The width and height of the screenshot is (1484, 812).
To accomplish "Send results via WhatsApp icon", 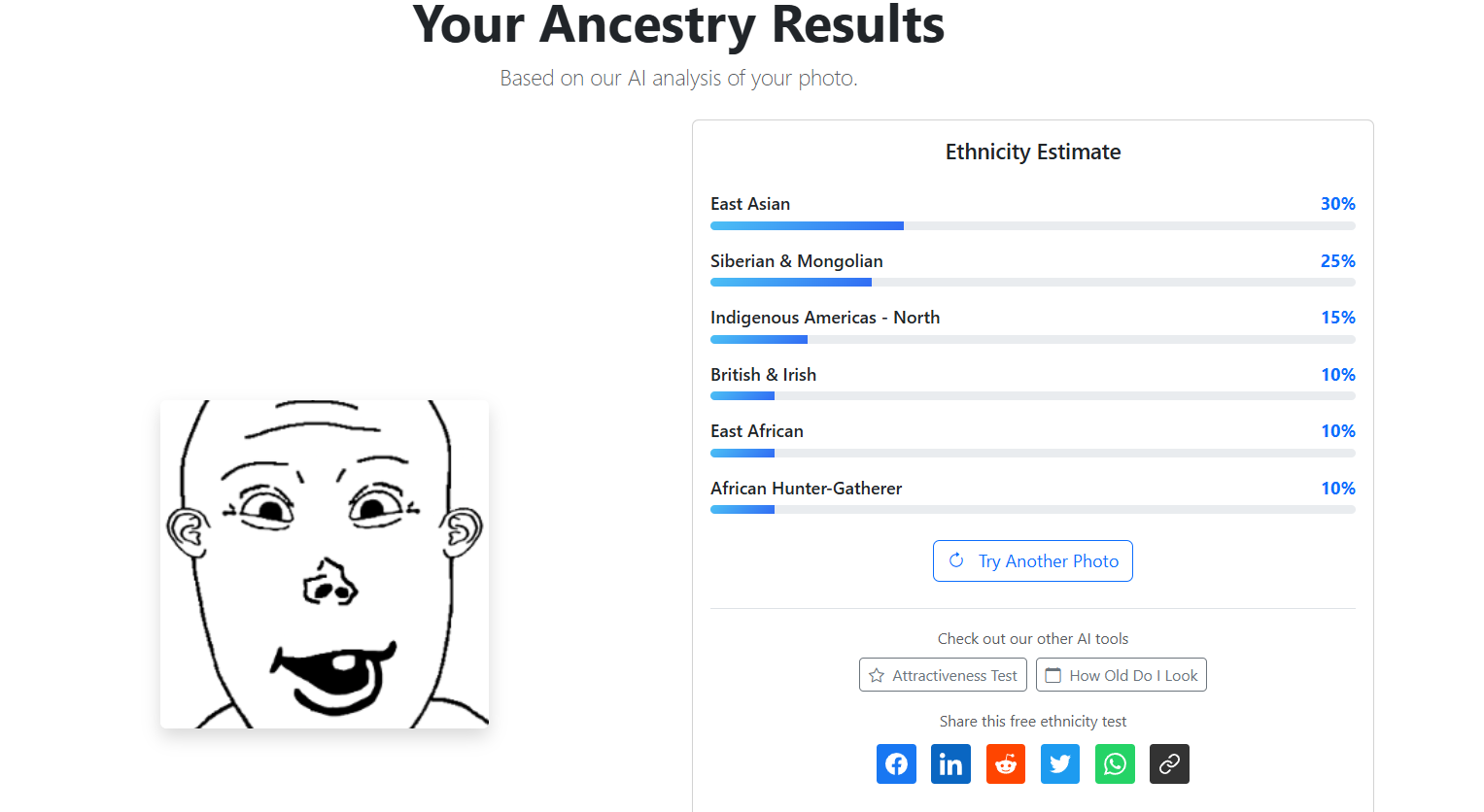I will click(x=1115, y=763).
